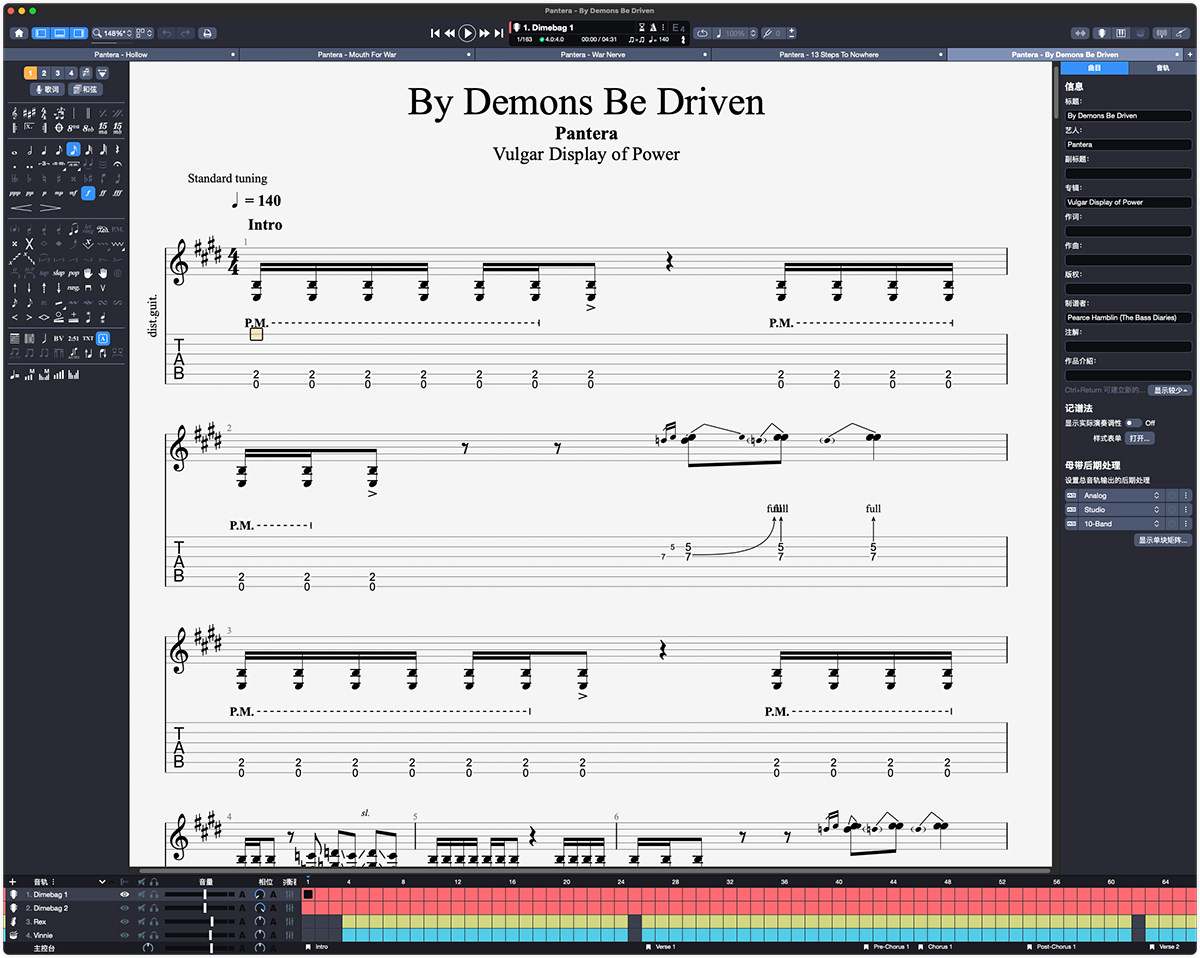Click the Home icon in the toolbar

pyautogui.click(x=18, y=33)
